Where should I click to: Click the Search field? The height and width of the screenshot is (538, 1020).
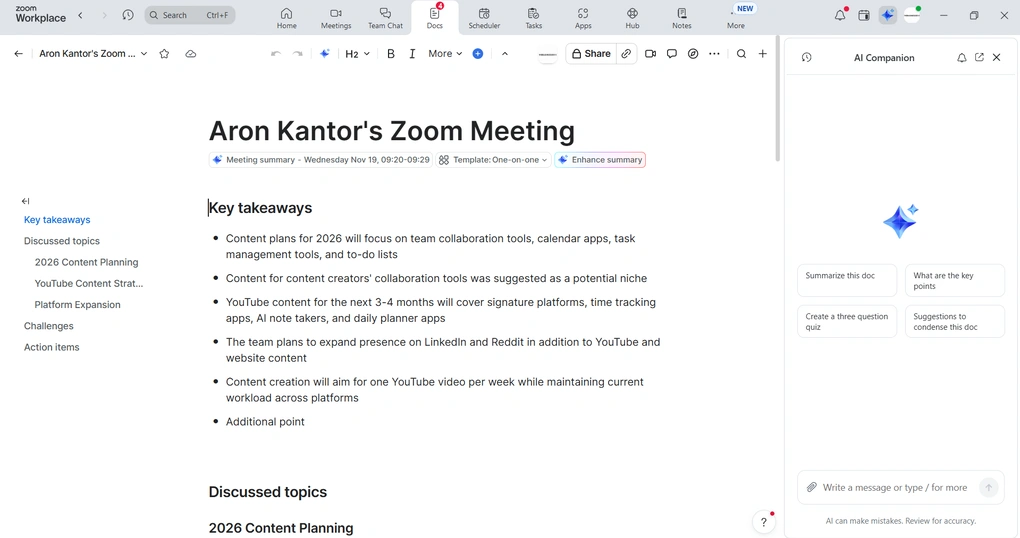click(190, 15)
